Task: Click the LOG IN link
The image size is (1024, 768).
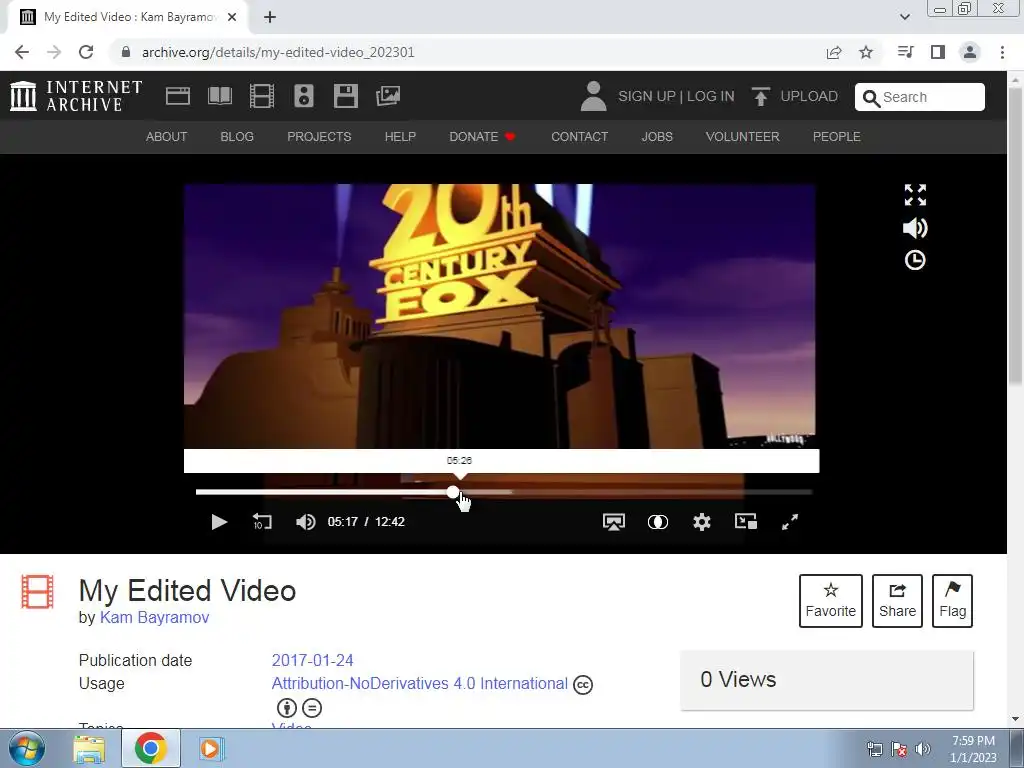Action: (x=711, y=96)
